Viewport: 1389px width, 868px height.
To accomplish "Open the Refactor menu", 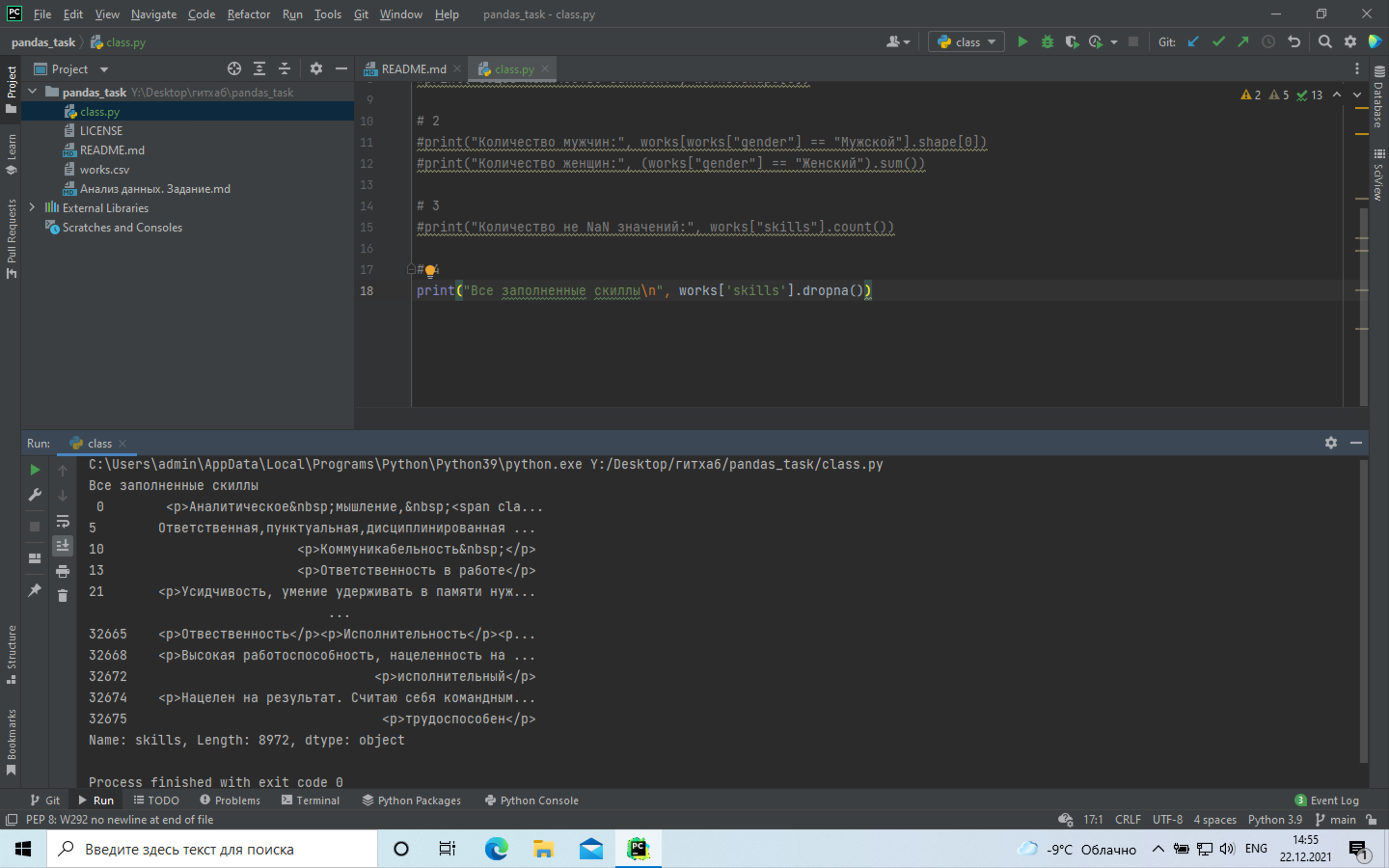I will pyautogui.click(x=248, y=14).
